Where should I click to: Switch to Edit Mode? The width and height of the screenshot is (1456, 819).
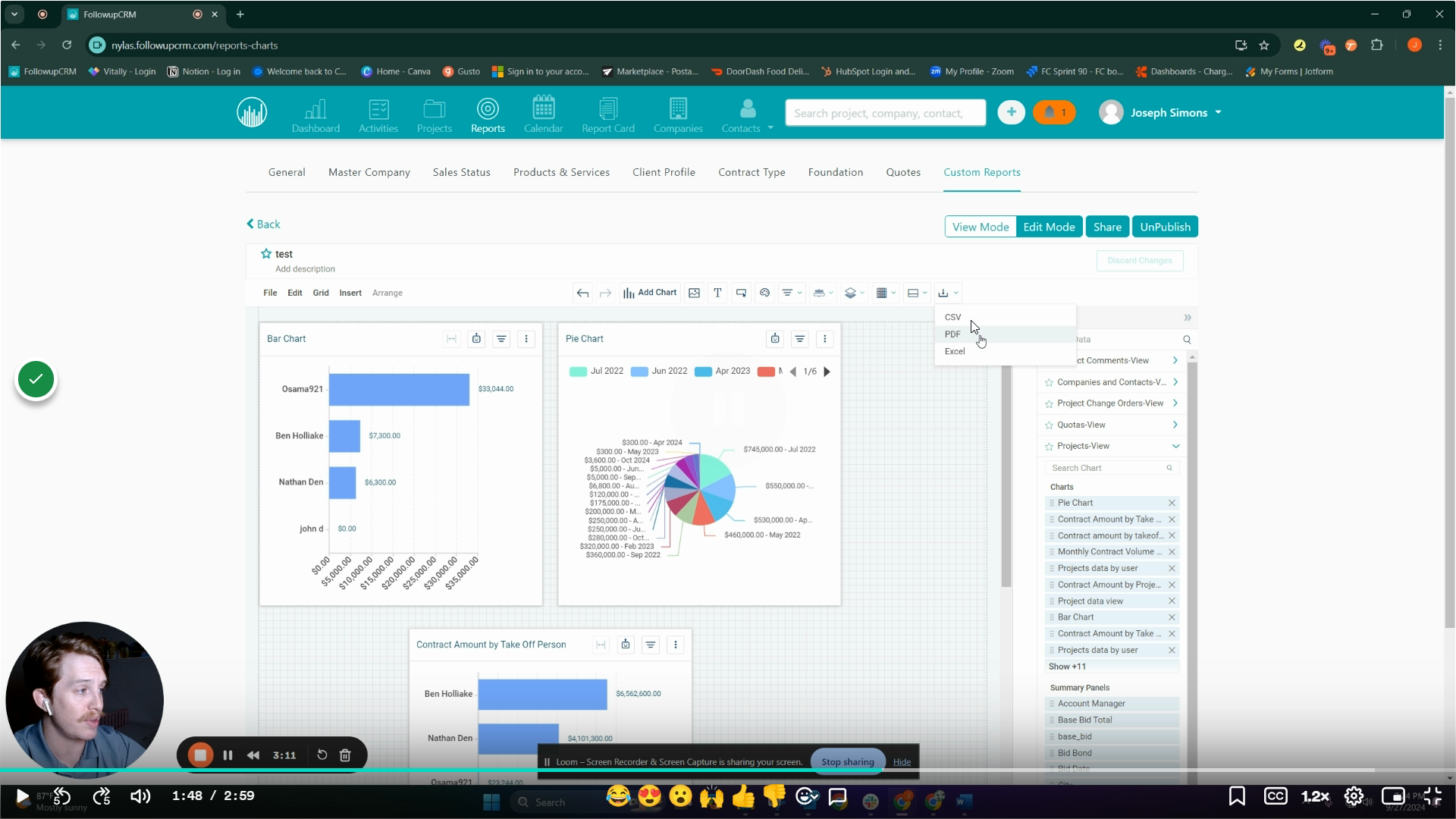(x=1049, y=227)
